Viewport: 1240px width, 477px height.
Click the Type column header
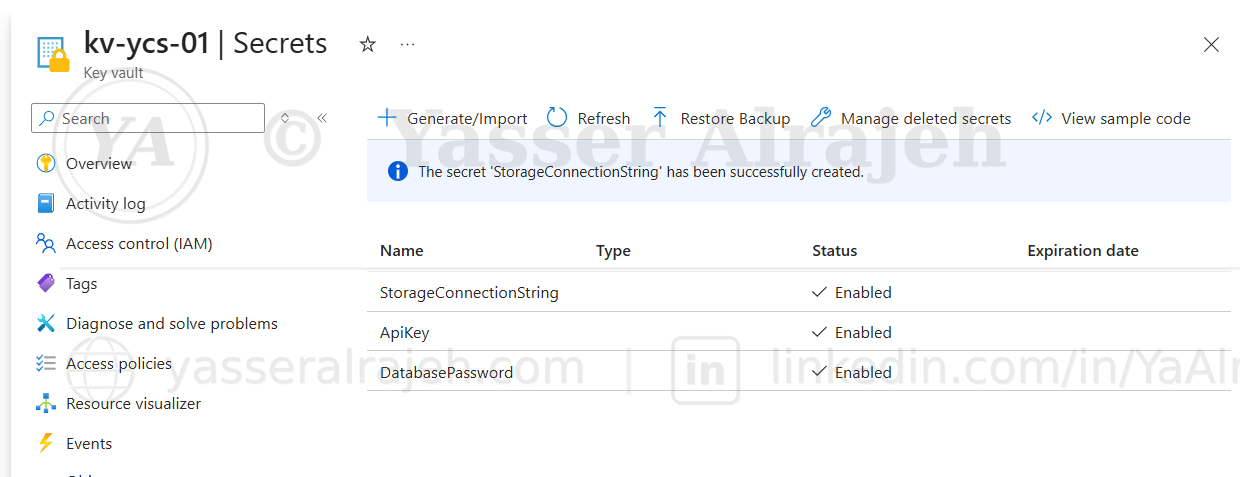pos(613,251)
